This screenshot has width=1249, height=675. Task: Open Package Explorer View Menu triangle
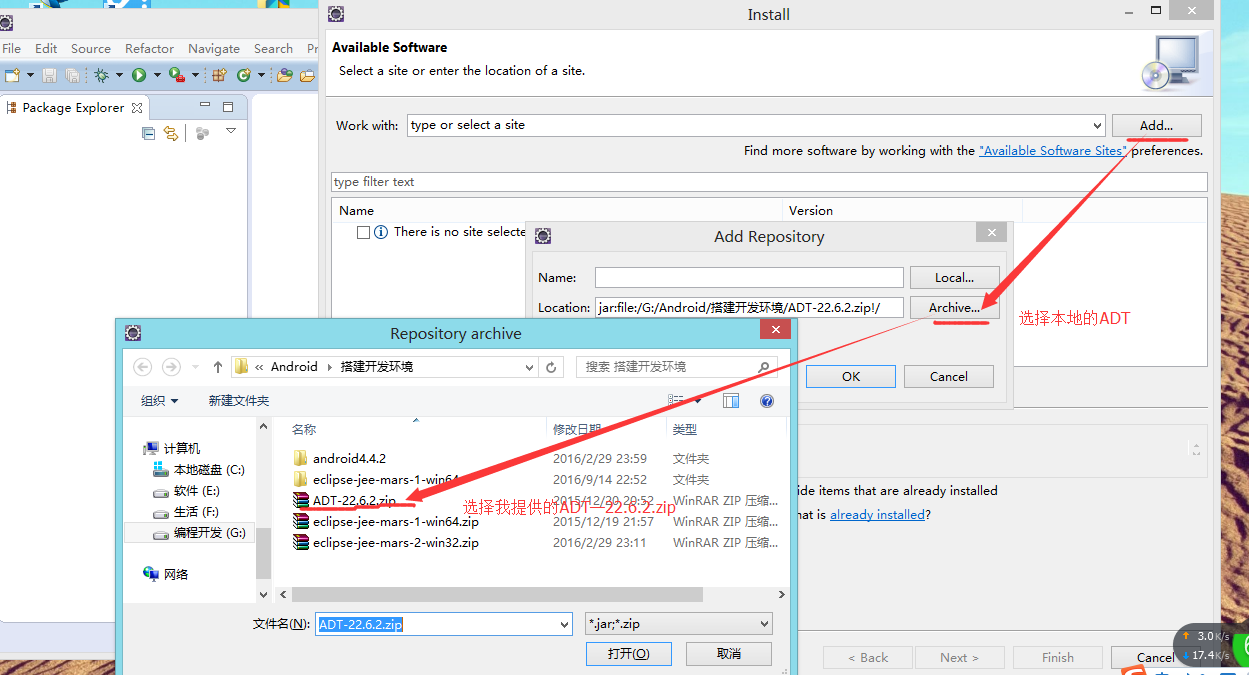pyautogui.click(x=231, y=131)
